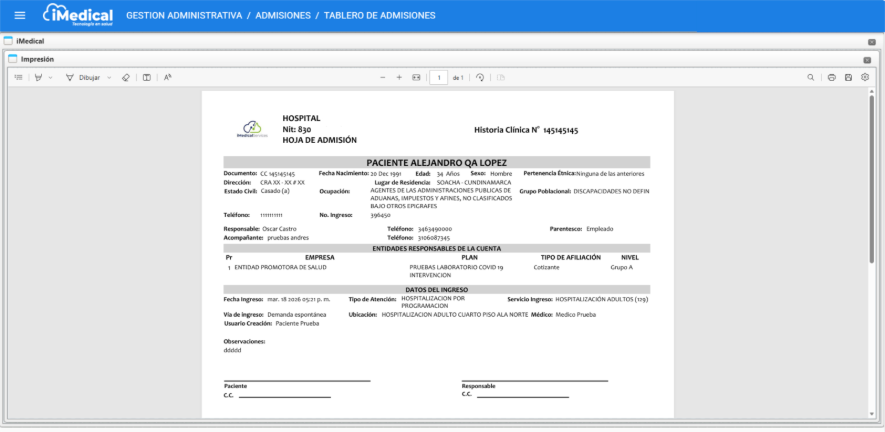Toggle the page view layout

point(146,77)
